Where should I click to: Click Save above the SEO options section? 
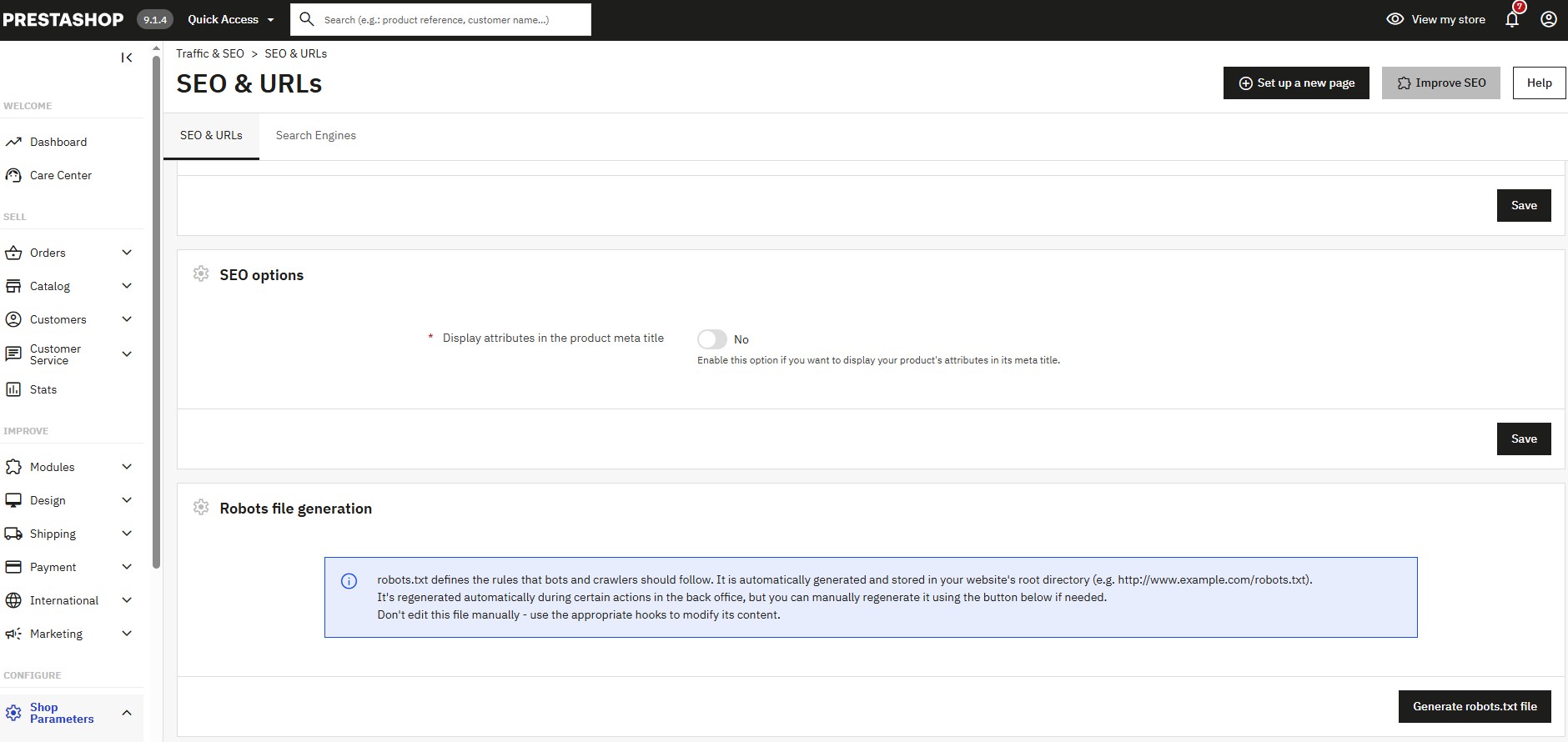(1524, 205)
